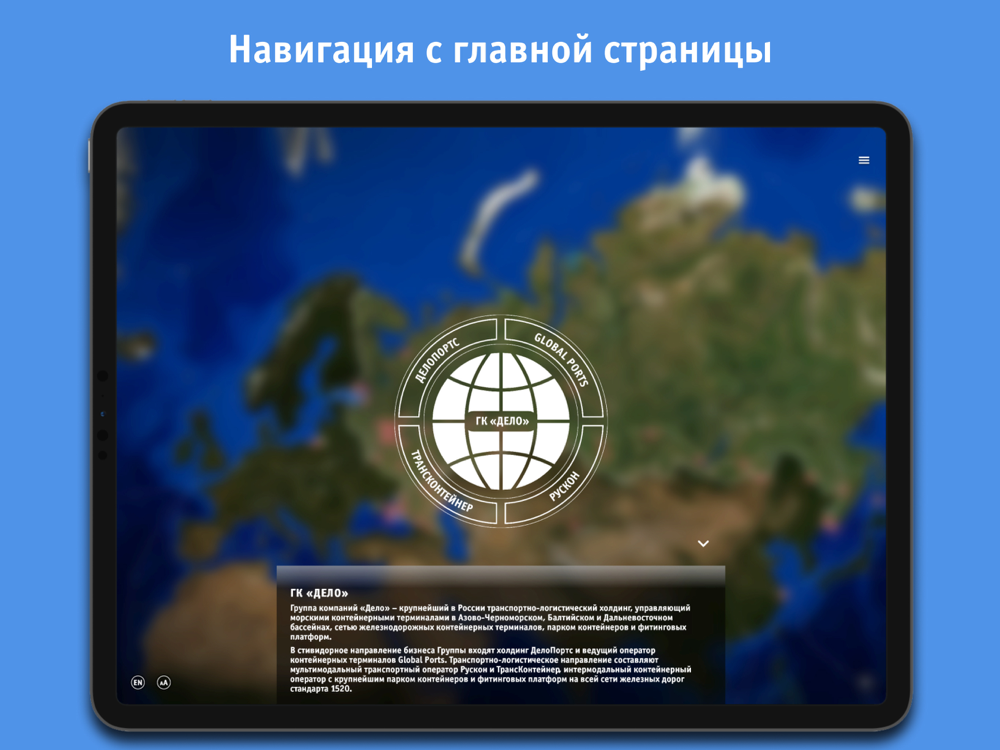Switch language with the EN button
1000x750 pixels.
(138, 682)
